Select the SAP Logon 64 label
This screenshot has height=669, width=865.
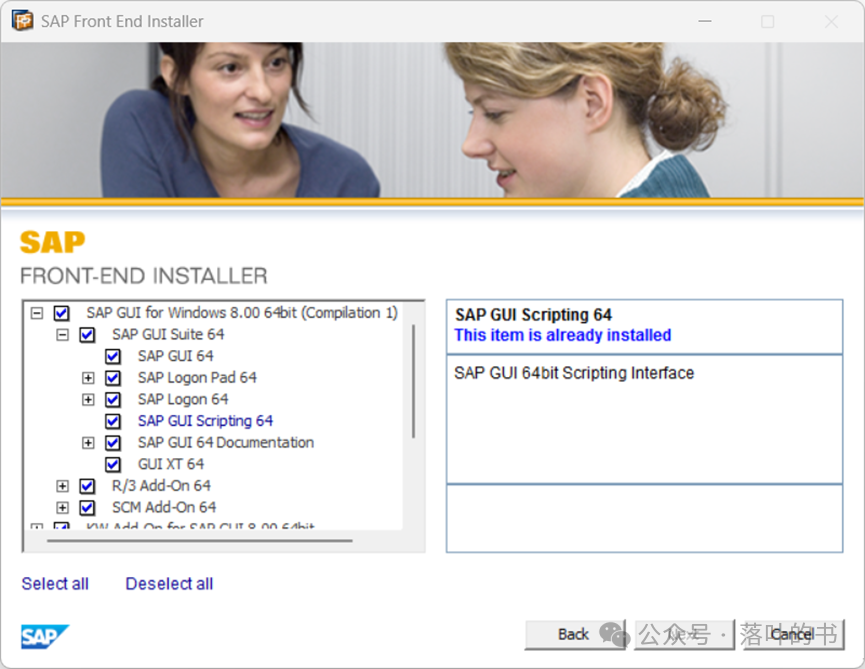tap(183, 399)
